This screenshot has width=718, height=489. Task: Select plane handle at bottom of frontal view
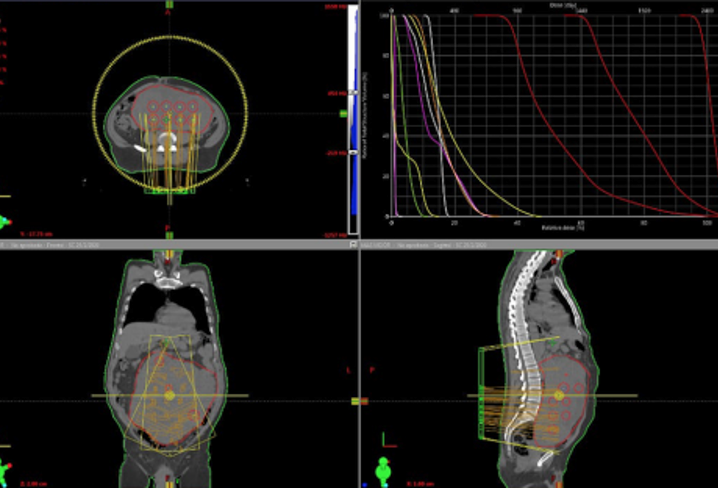(x=169, y=484)
